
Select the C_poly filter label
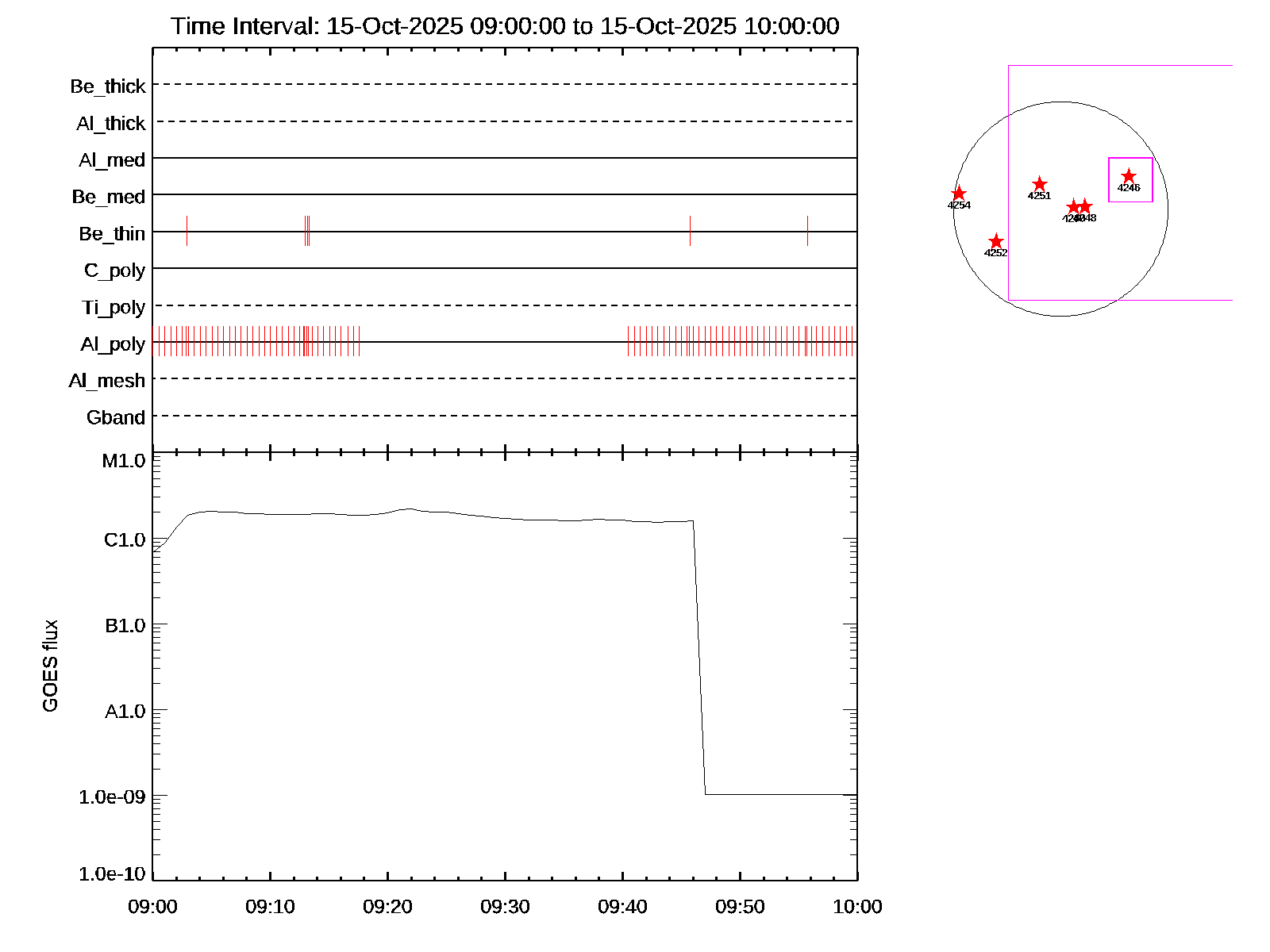(x=114, y=271)
